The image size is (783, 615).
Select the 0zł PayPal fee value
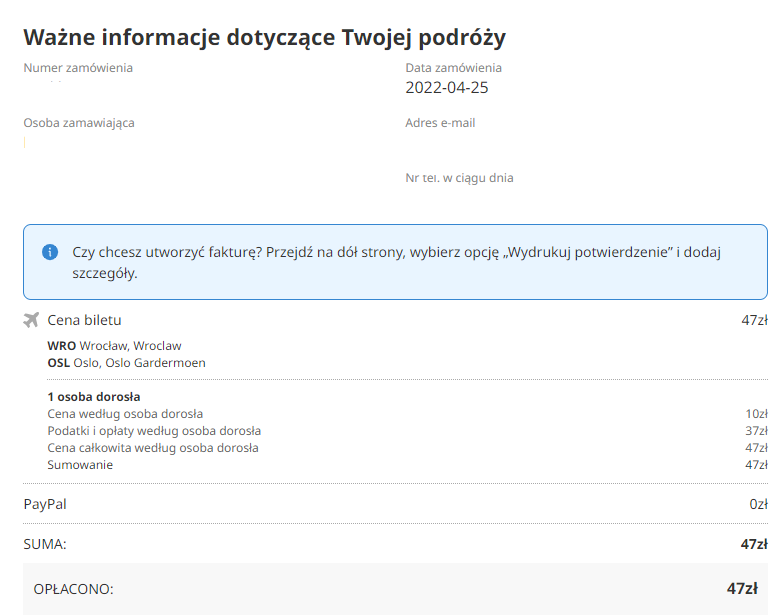[x=759, y=504]
